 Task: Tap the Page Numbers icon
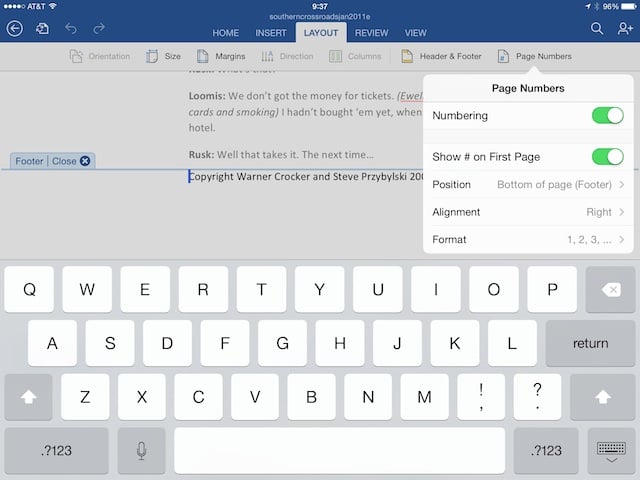pos(503,56)
